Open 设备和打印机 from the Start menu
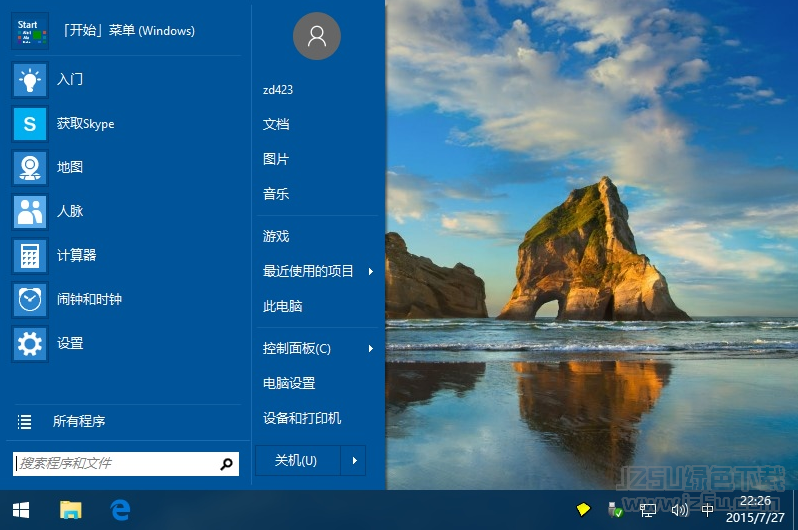 pos(302,419)
